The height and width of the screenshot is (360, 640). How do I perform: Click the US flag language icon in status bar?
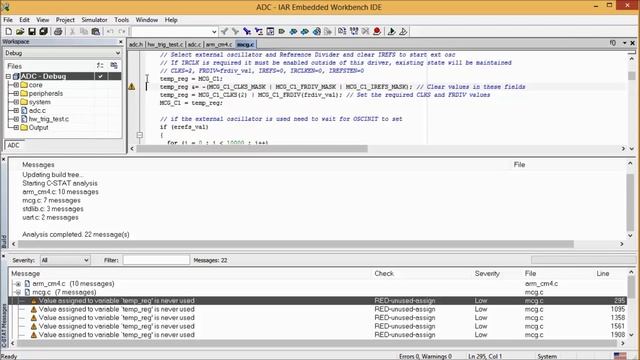(620, 356)
